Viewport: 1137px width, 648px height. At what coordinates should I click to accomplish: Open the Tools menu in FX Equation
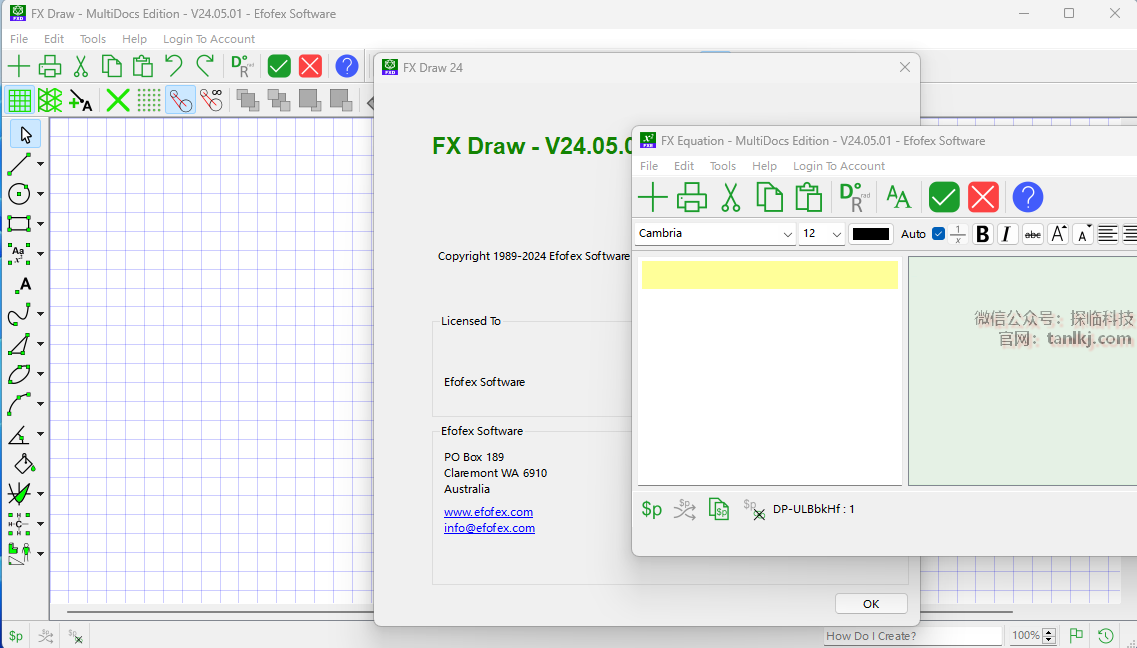722,166
